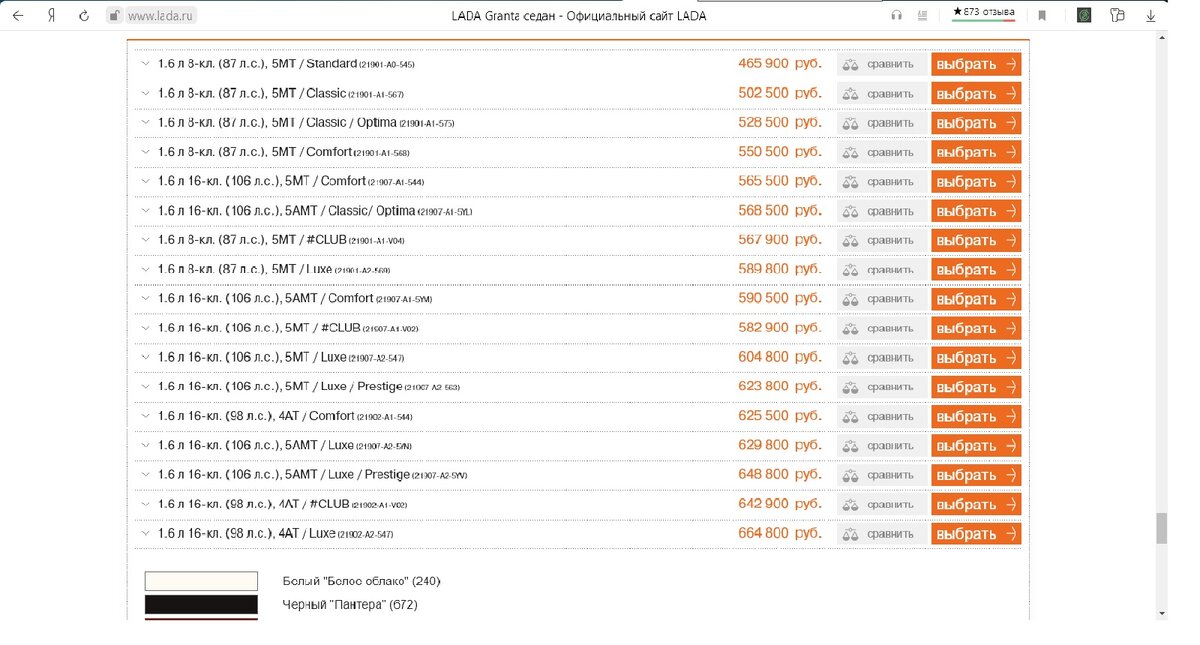1200x645 pixels.
Task: Expand the 5AMT / Classic/ Optima row chevron
Action: point(145,211)
